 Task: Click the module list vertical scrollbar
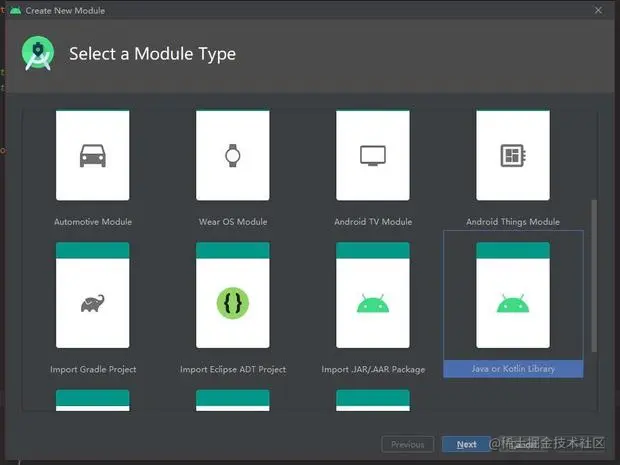click(594, 276)
